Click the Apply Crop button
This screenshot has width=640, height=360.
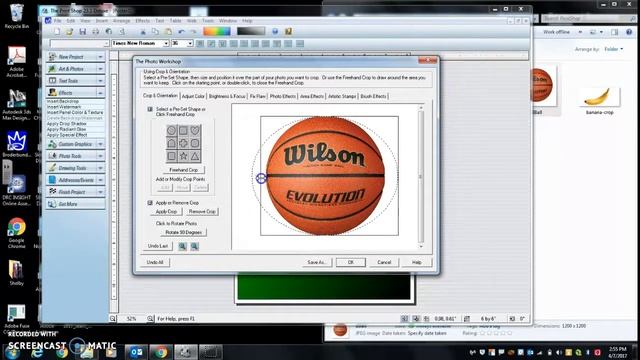tap(167, 211)
